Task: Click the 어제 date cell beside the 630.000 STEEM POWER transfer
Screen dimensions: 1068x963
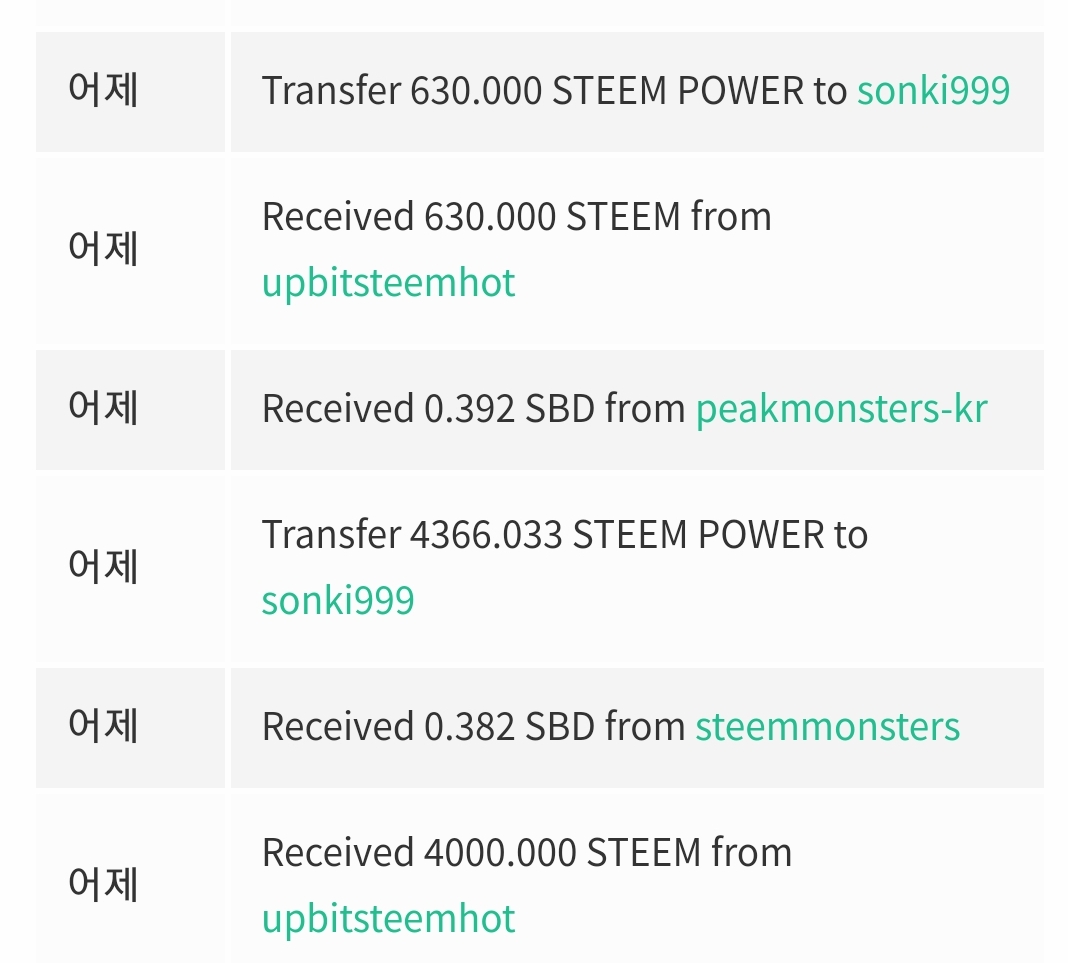Action: pos(103,91)
